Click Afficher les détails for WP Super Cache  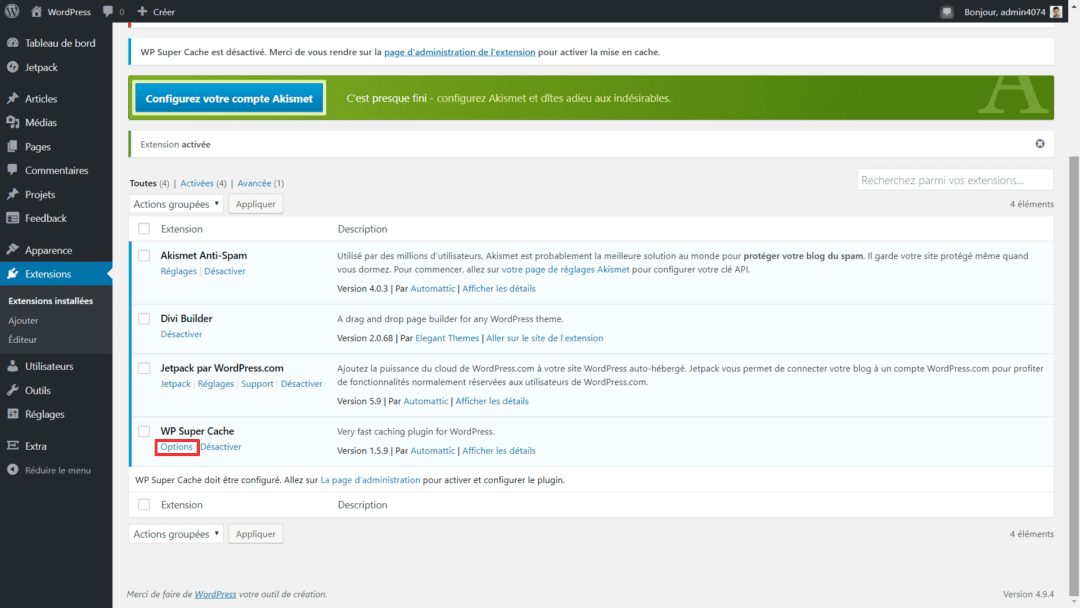click(499, 450)
